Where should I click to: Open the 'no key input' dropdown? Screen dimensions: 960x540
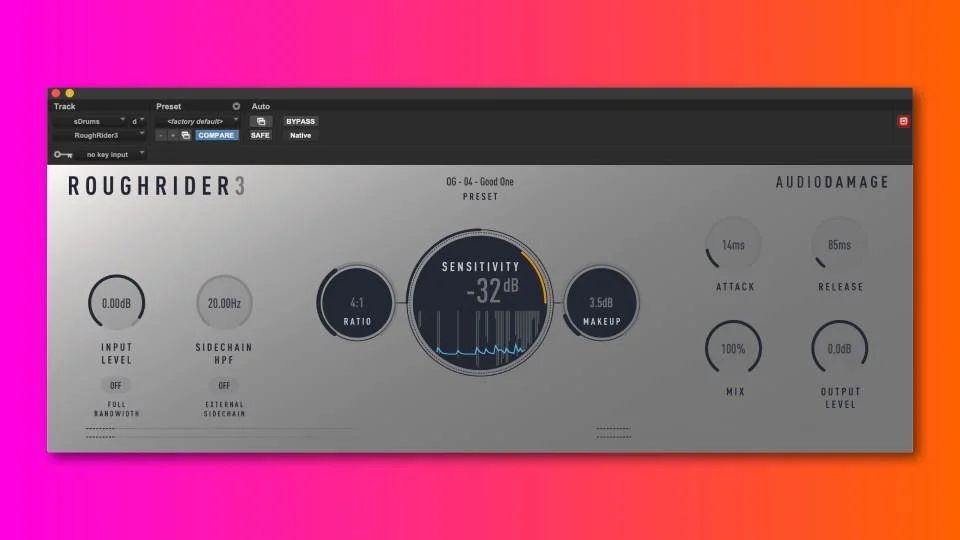click(x=111, y=154)
